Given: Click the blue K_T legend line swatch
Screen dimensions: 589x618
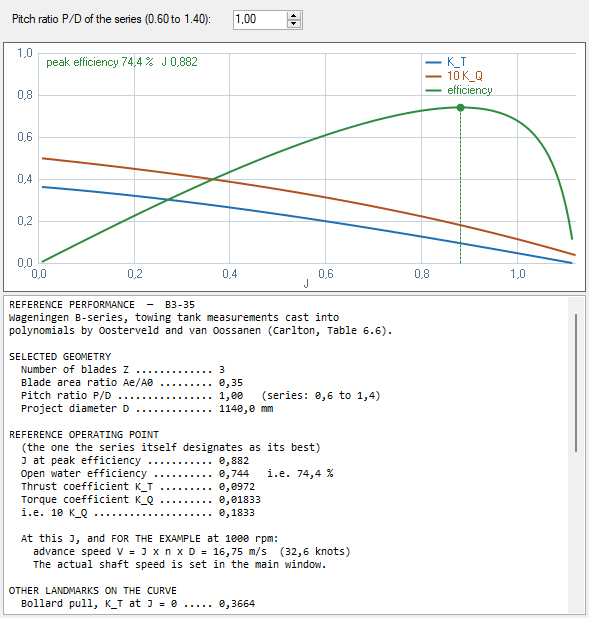Looking at the screenshot, I should (433, 62).
